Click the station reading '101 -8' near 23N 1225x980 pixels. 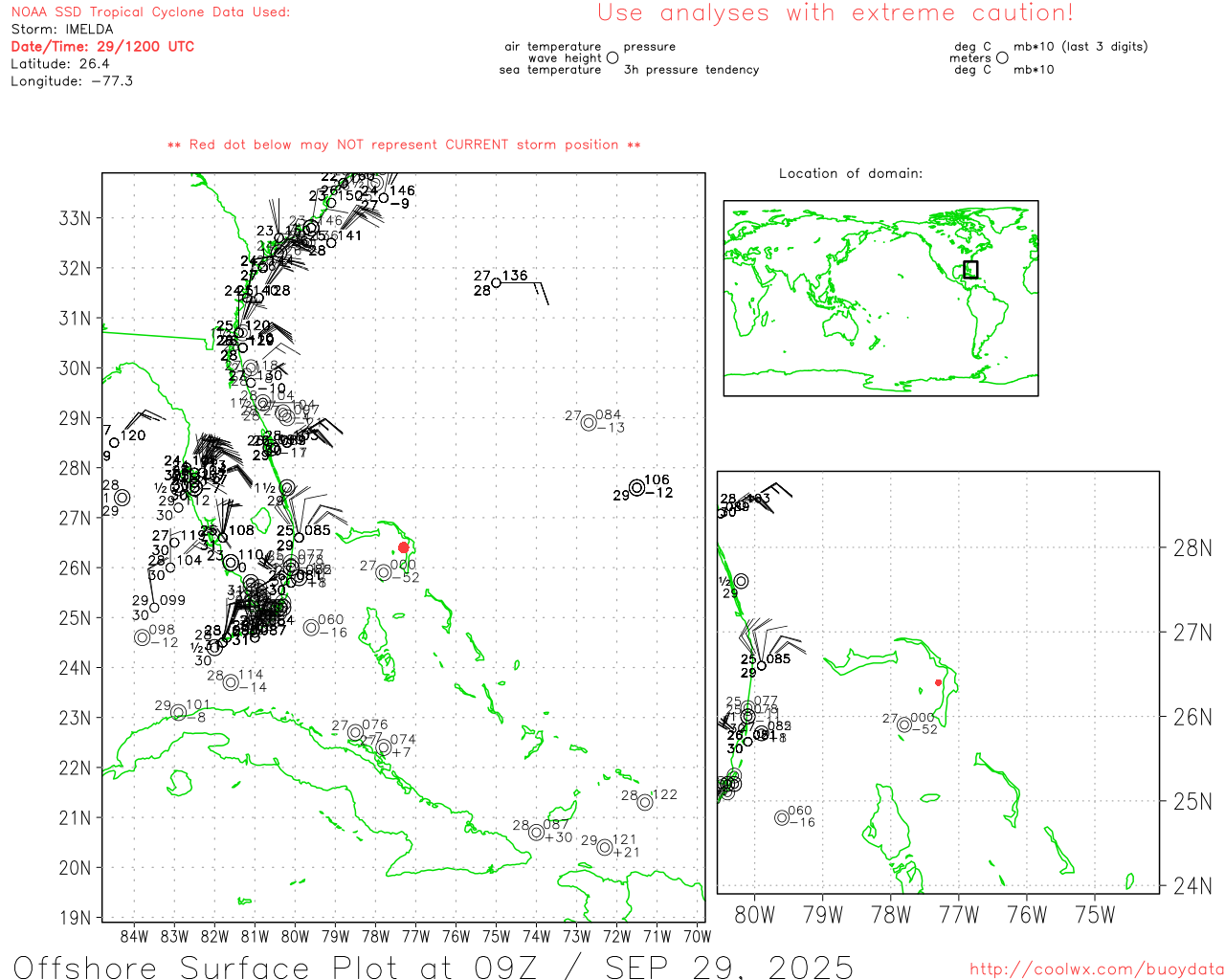click(x=178, y=712)
